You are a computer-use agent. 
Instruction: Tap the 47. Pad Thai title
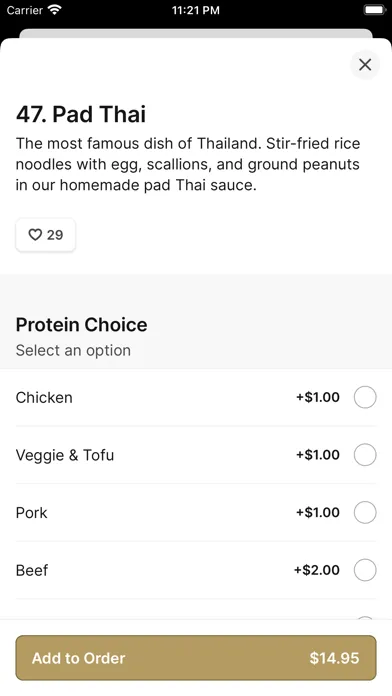[x=81, y=114]
